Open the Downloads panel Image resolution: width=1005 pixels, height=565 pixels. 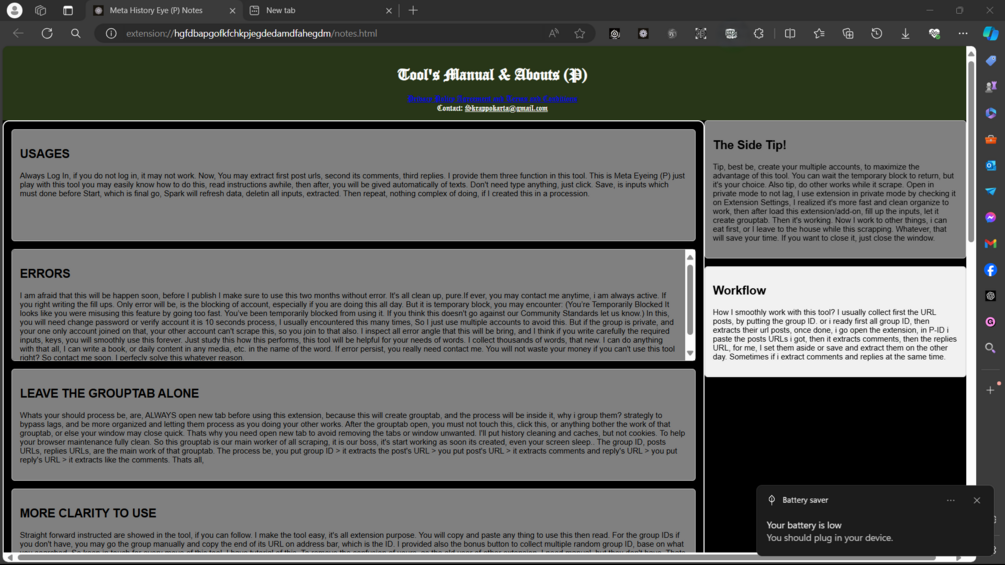[905, 33]
